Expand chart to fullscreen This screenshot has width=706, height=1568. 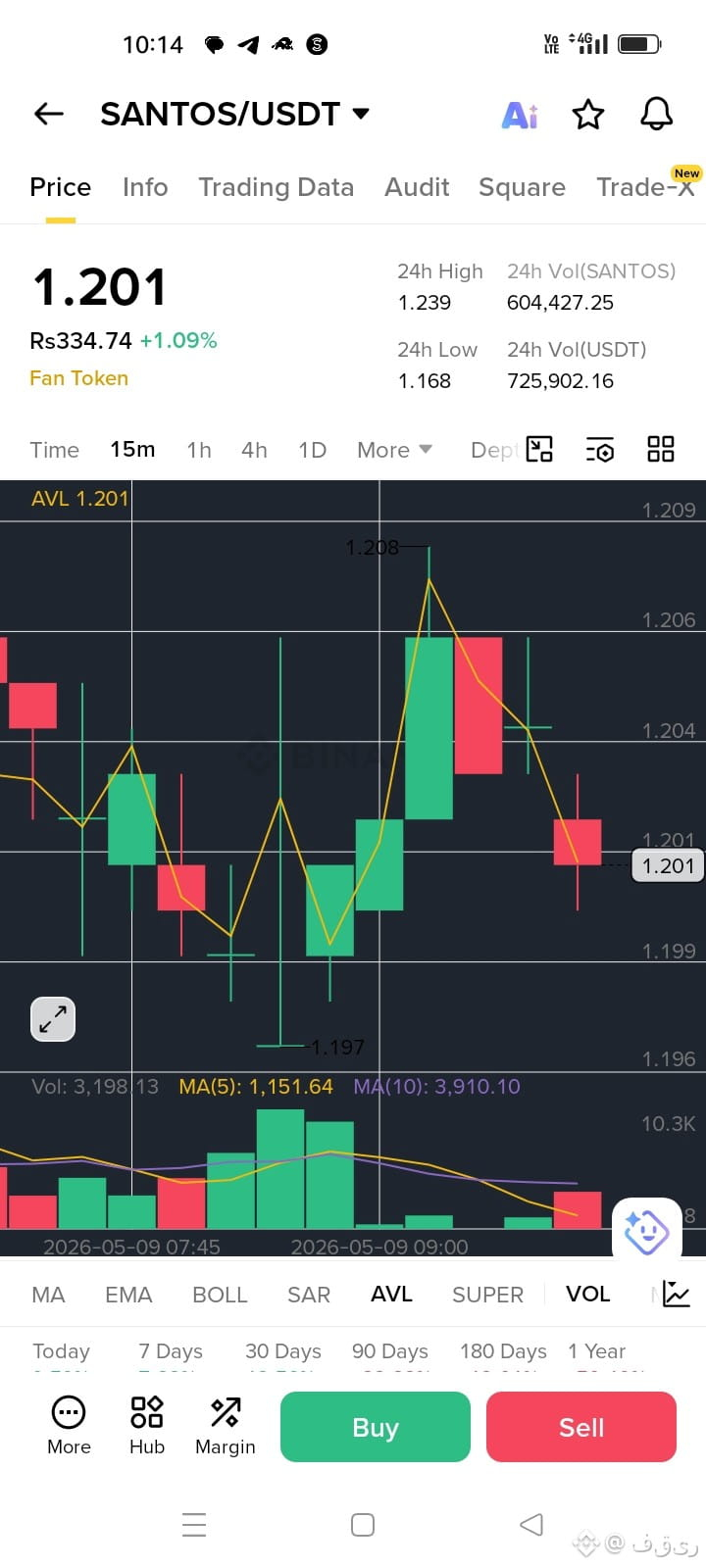point(53,1019)
